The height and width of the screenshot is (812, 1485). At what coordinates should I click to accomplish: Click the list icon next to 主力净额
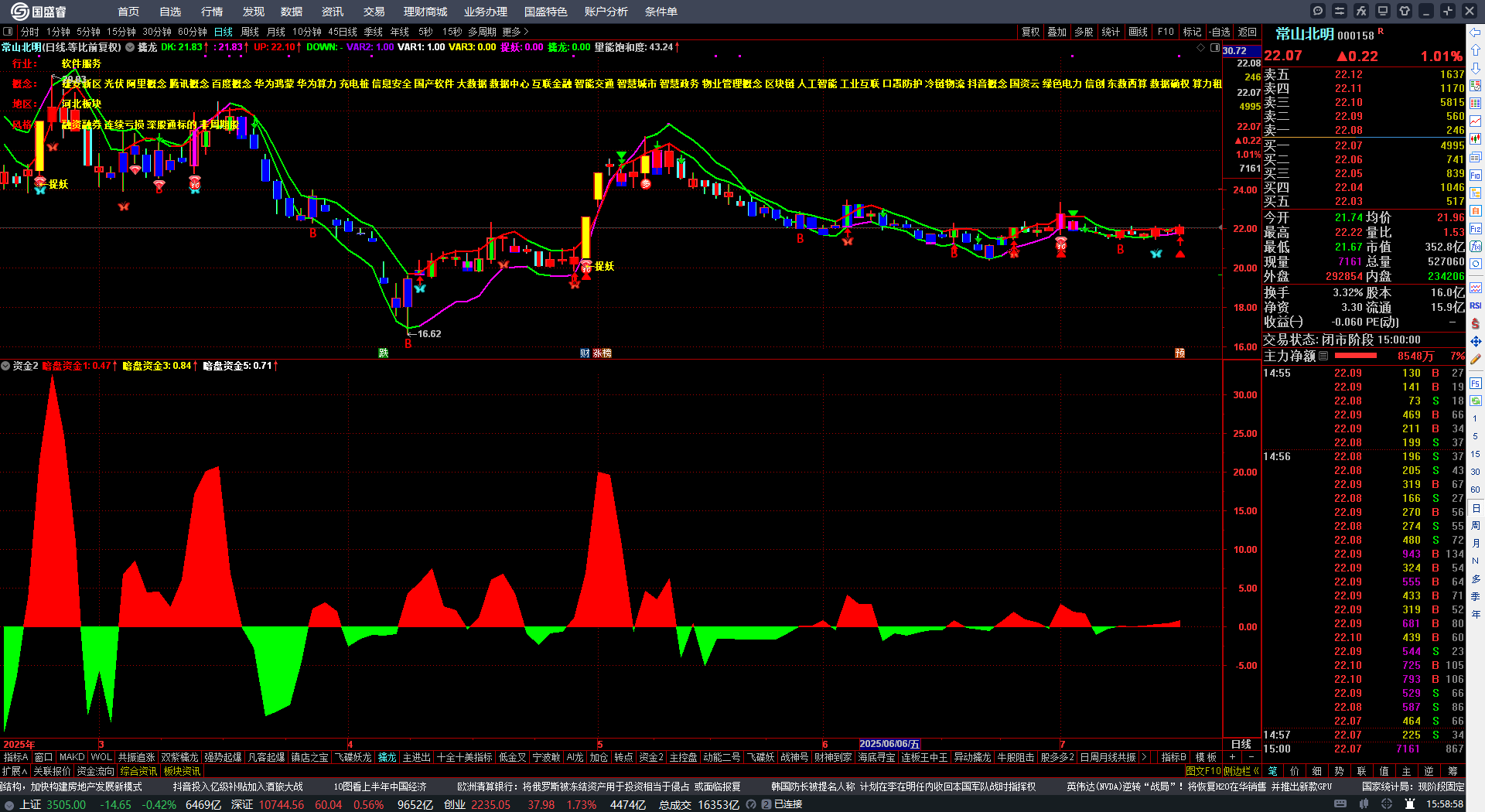point(1323,356)
